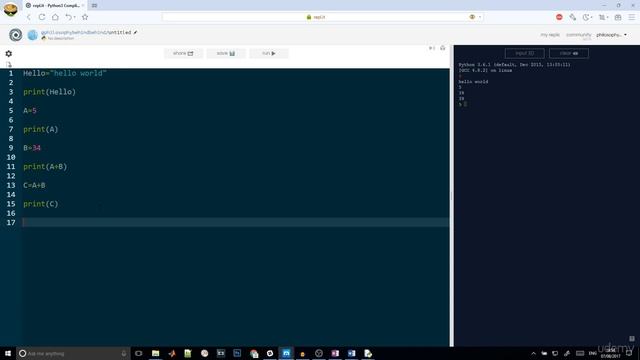Click the save button

click(226, 53)
